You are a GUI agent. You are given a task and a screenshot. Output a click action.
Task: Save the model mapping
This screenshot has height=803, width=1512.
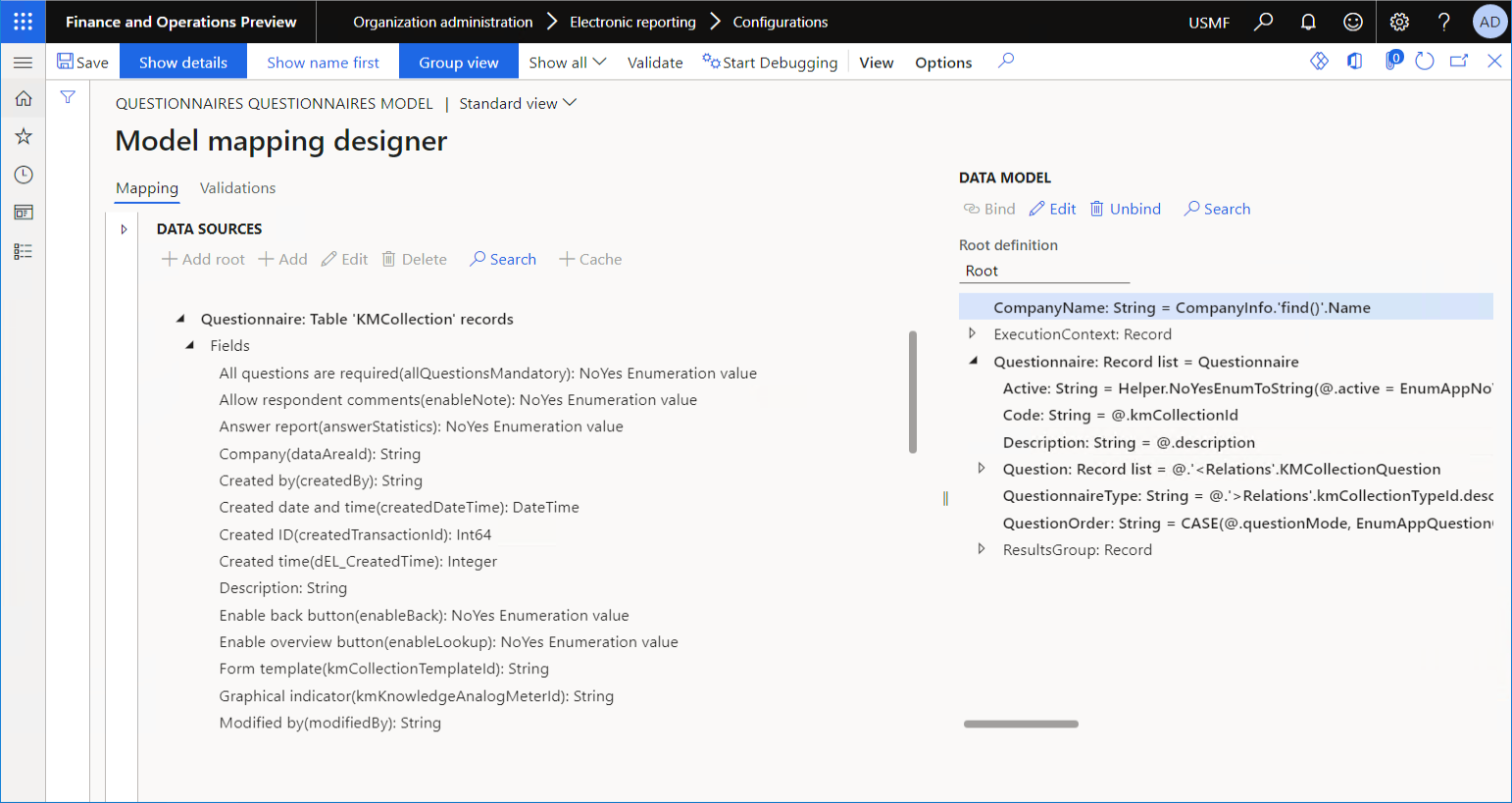click(x=82, y=61)
